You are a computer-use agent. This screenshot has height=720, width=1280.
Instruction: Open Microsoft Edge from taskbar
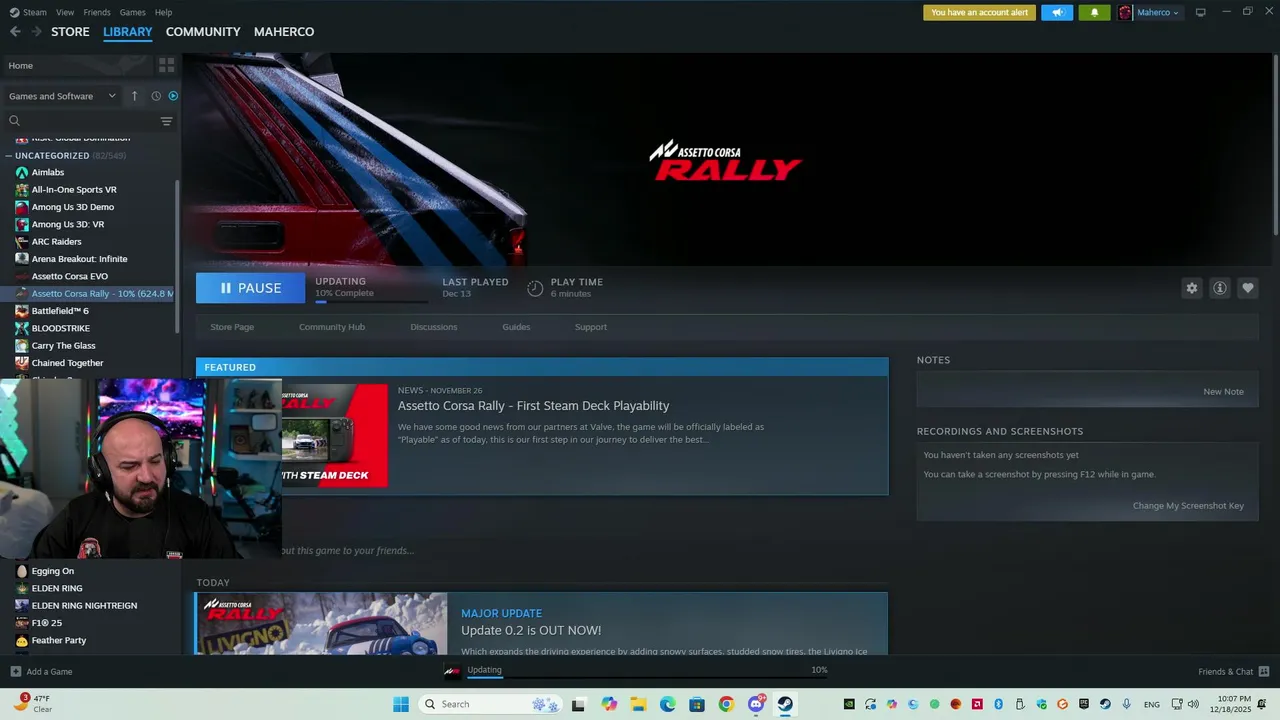pos(667,704)
